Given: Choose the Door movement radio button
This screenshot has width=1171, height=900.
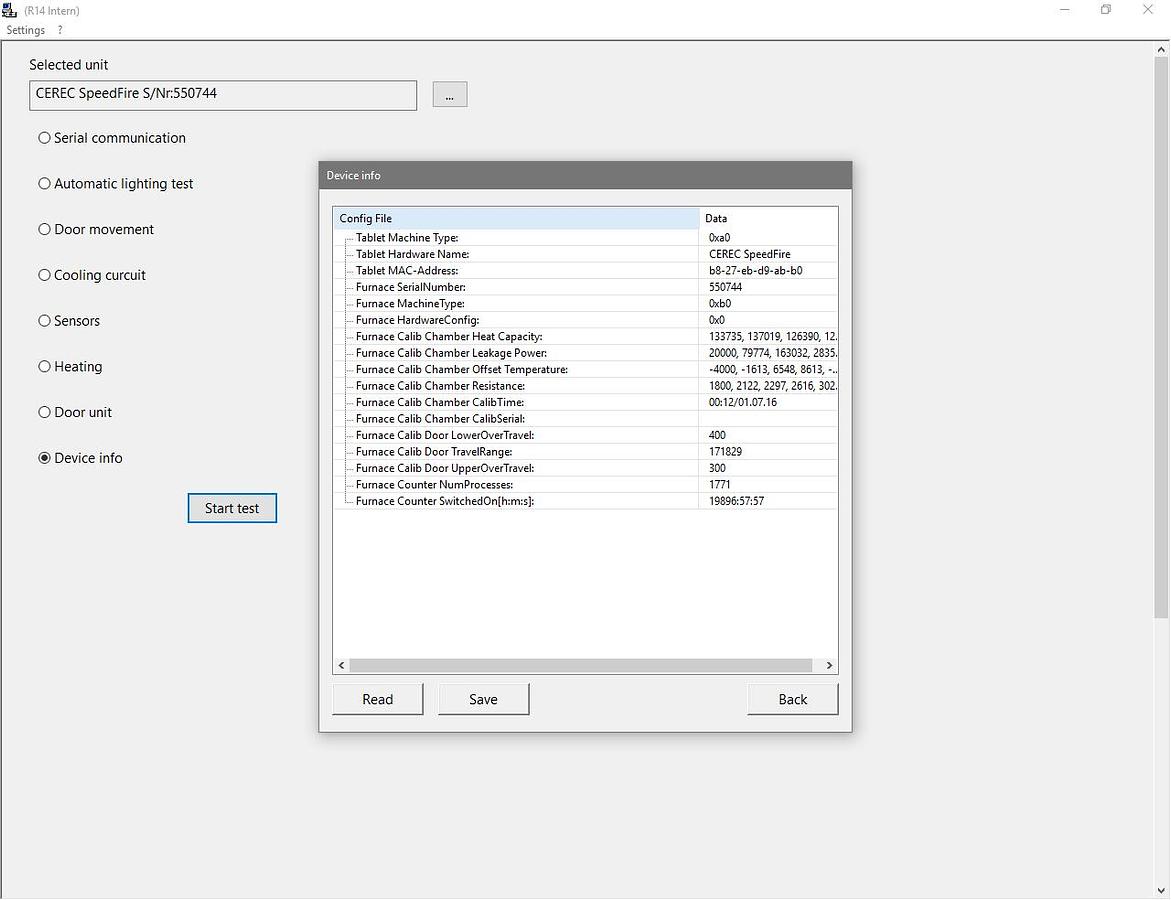Looking at the screenshot, I should (x=44, y=229).
